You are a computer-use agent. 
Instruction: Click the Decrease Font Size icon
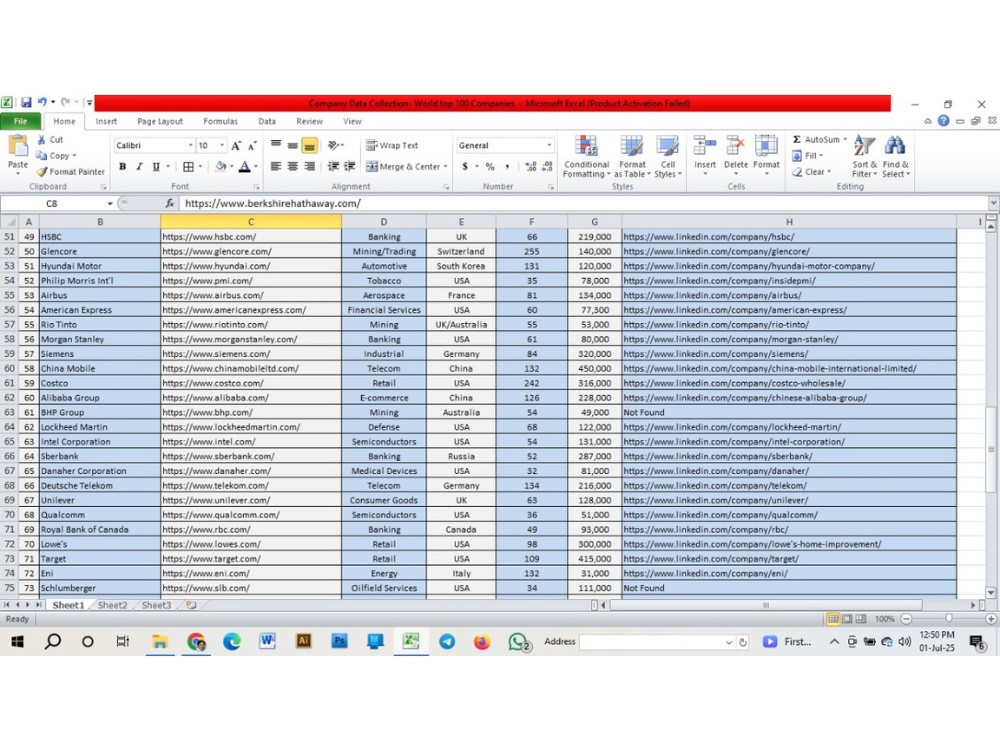253,145
